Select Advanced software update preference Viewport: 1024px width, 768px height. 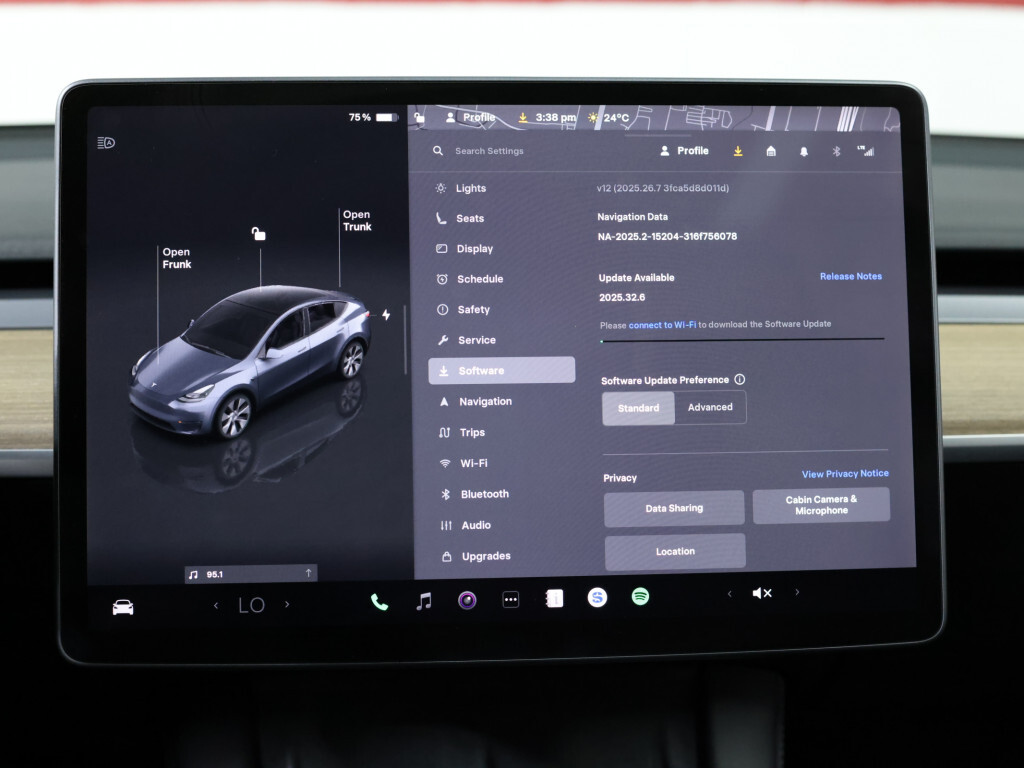pos(710,407)
